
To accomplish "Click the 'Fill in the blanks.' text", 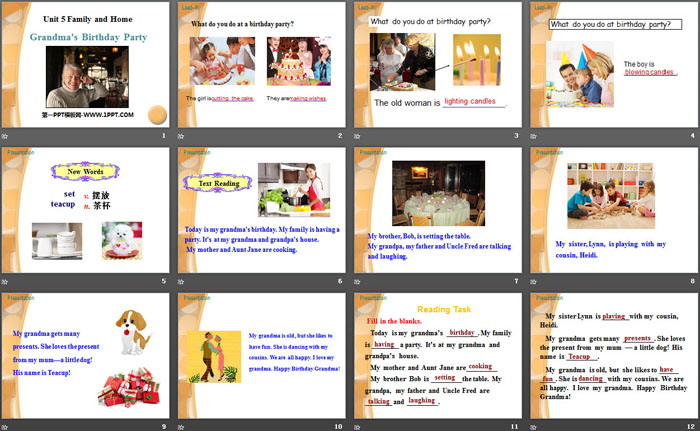I will pyautogui.click(x=394, y=321).
